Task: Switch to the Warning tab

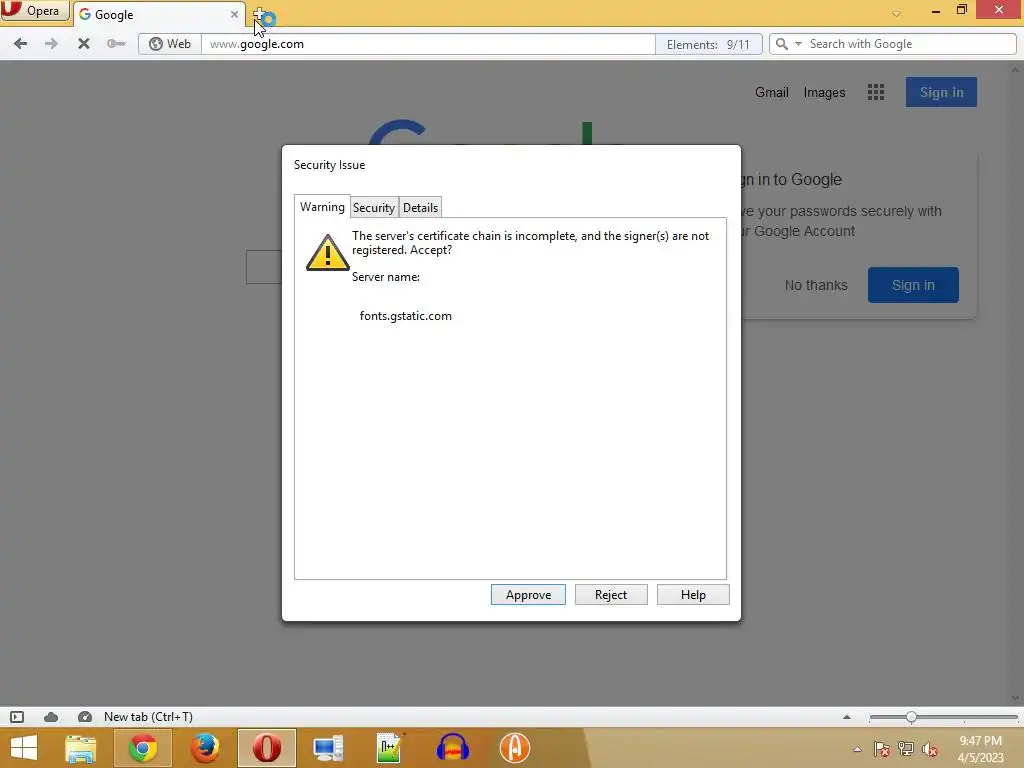Action: 322,206
